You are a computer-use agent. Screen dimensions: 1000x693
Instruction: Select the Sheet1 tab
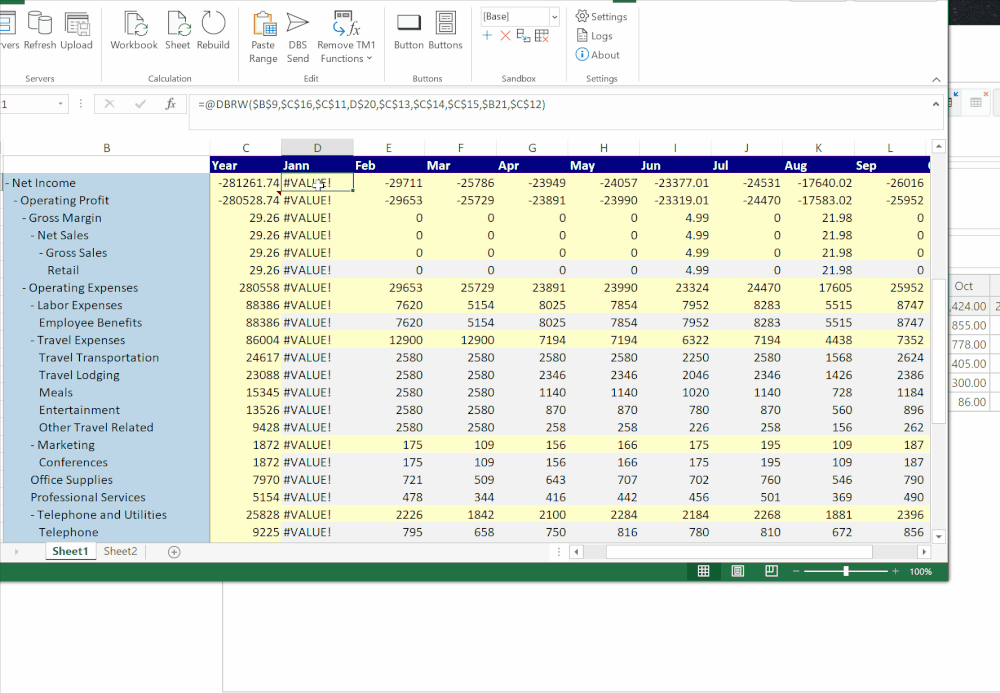pos(70,551)
